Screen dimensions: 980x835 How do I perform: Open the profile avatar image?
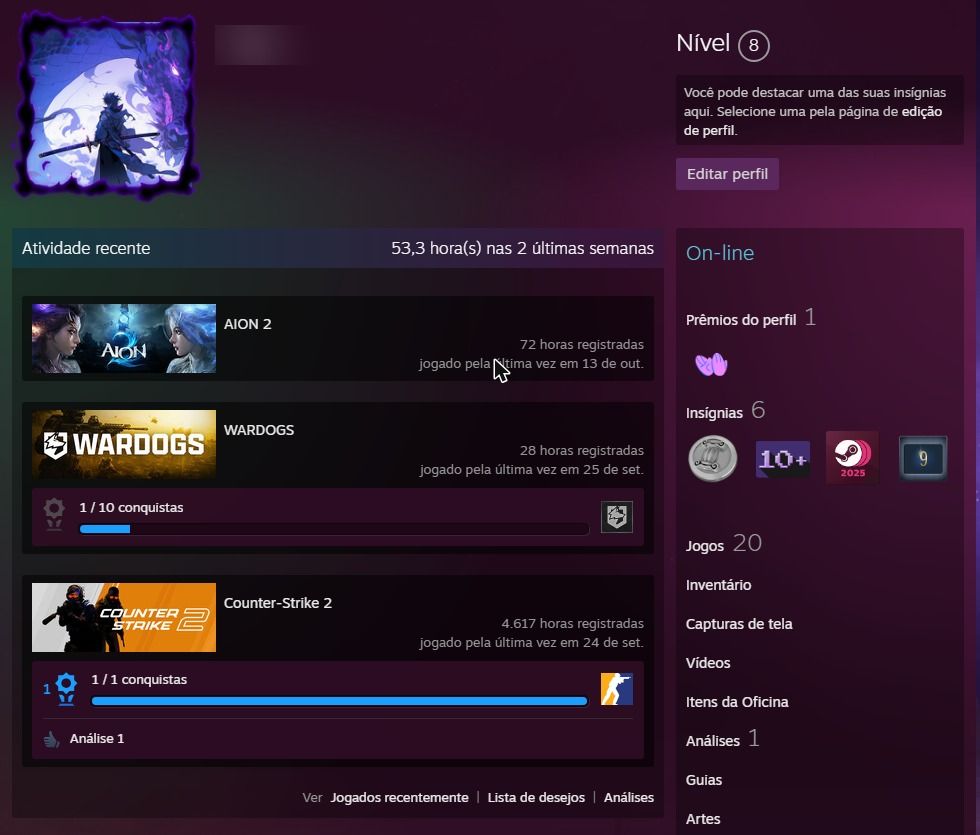[x=107, y=106]
